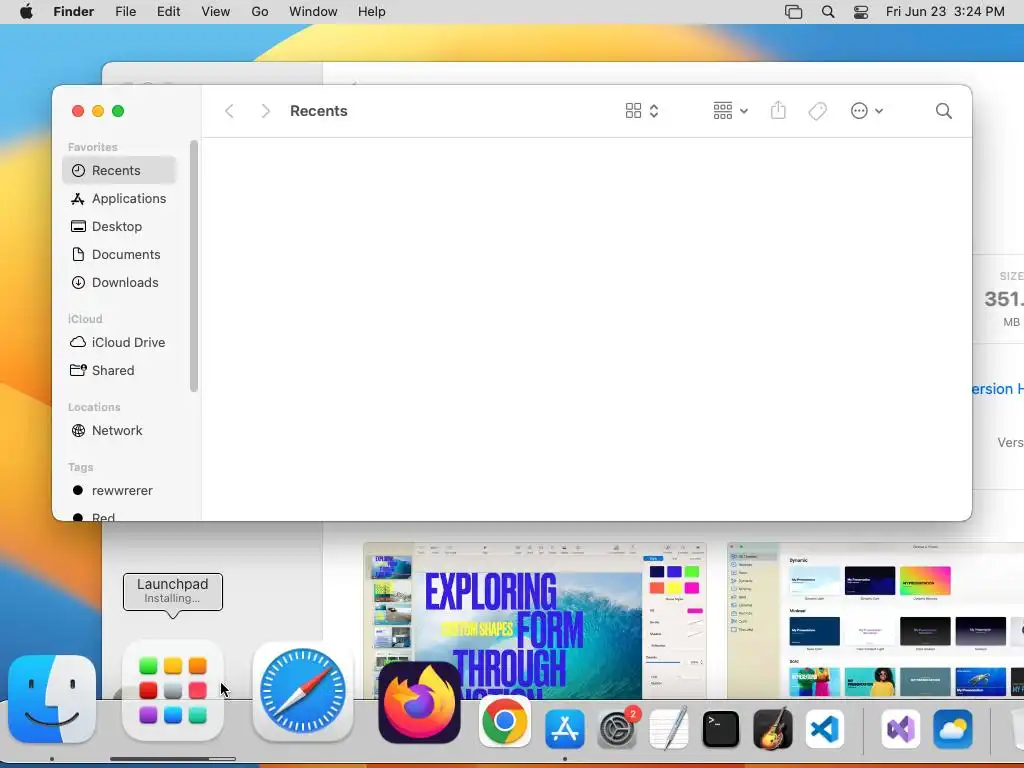
Task: Zoom the Finder window with the green button
Action: click(x=118, y=111)
